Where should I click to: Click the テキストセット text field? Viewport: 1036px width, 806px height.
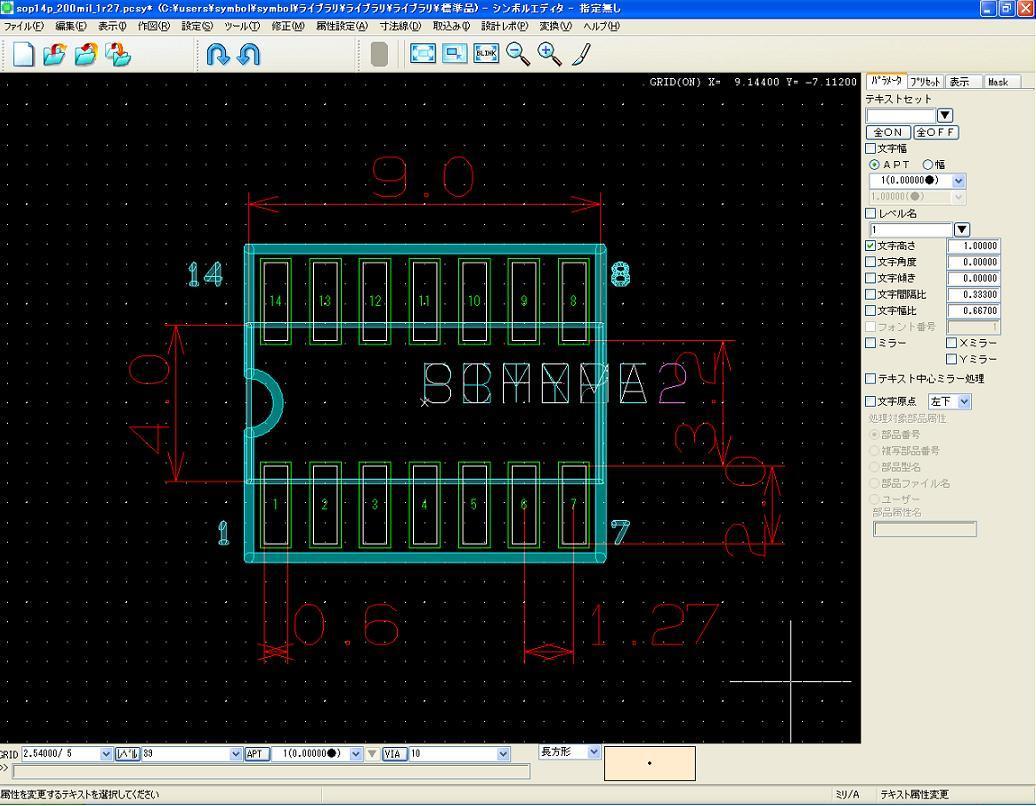(x=901, y=115)
